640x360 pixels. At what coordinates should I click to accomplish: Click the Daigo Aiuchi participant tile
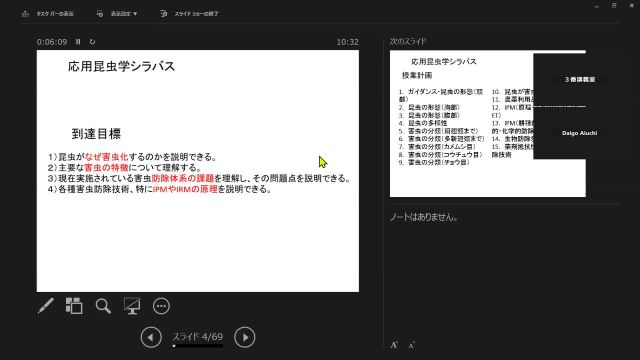[x=580, y=133]
